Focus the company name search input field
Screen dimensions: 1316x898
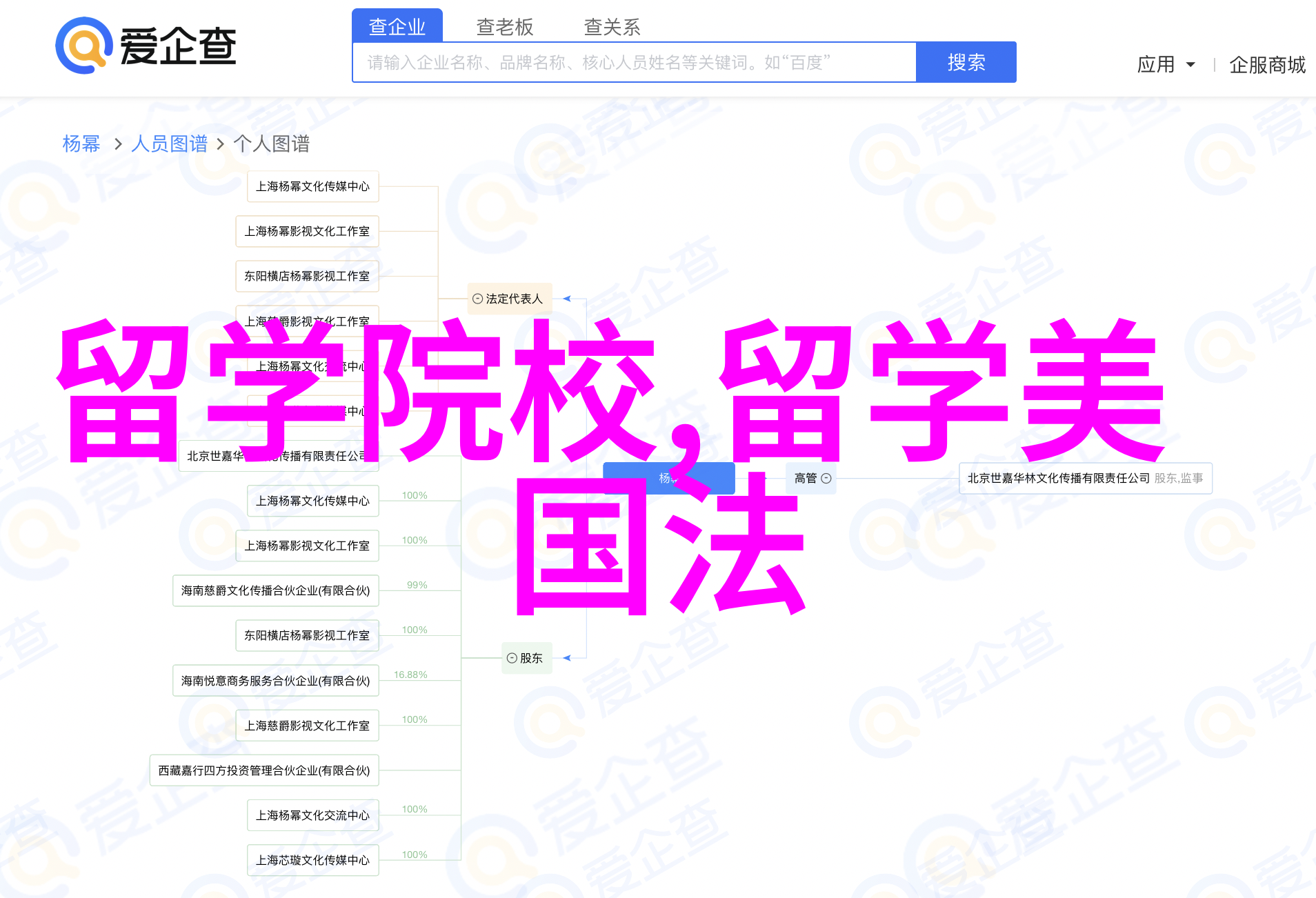[x=635, y=62]
